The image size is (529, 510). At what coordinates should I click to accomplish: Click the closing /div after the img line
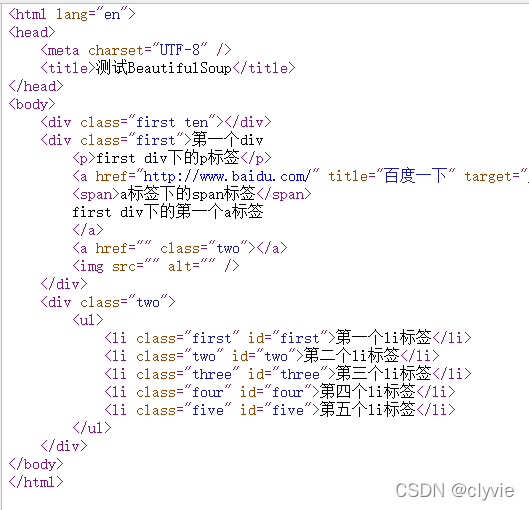click(x=64, y=284)
